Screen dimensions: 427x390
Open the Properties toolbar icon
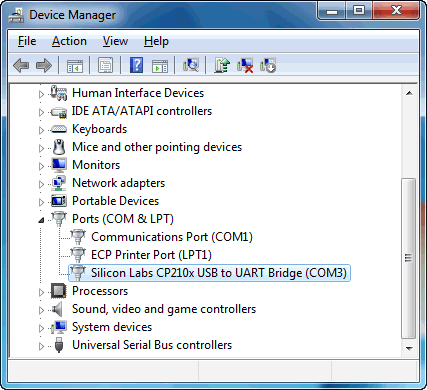coord(106,65)
